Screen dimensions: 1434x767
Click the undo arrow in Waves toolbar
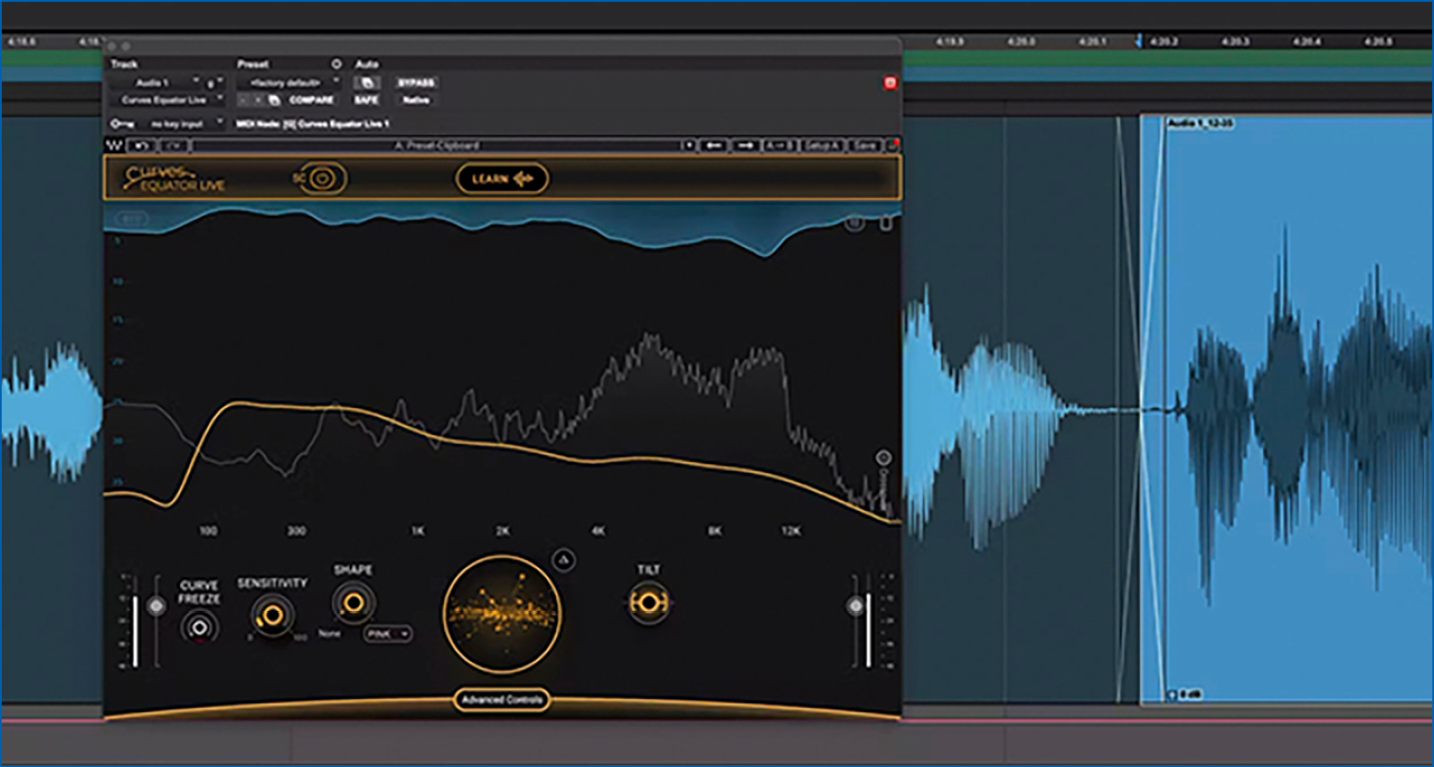[x=141, y=146]
